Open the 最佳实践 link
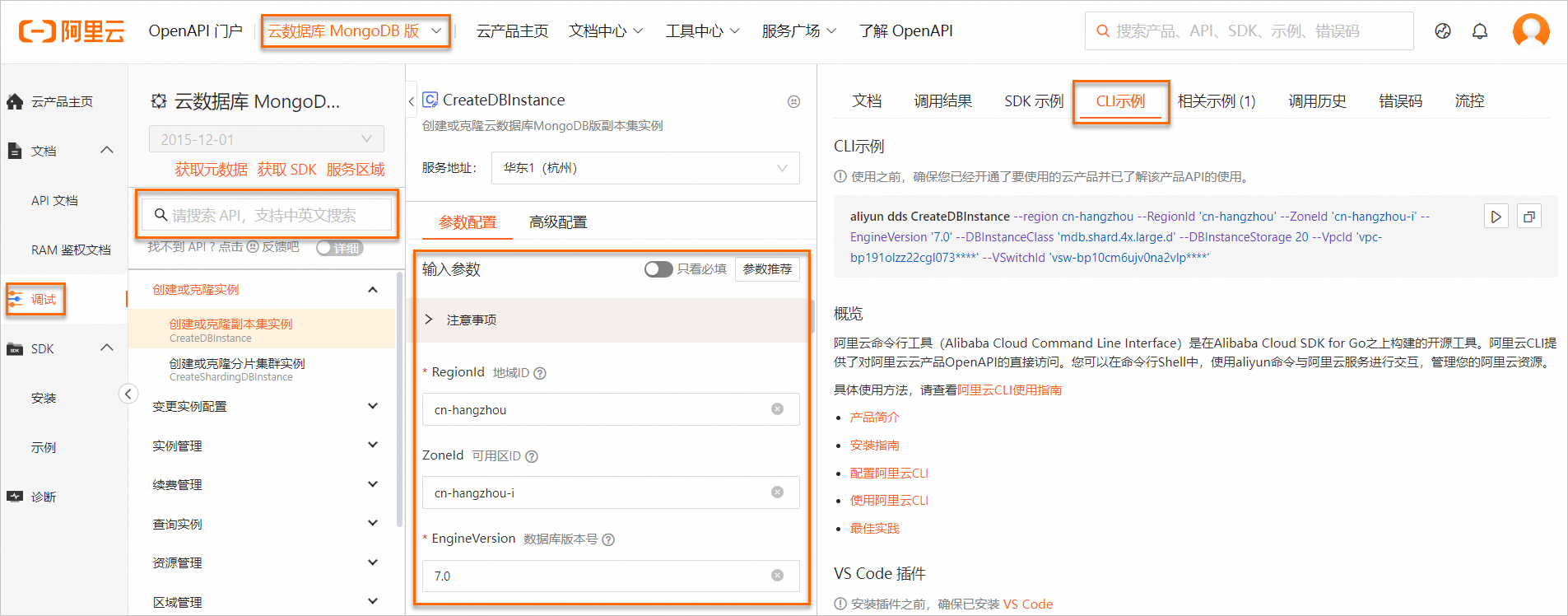The height and width of the screenshot is (616, 1568). [874, 529]
